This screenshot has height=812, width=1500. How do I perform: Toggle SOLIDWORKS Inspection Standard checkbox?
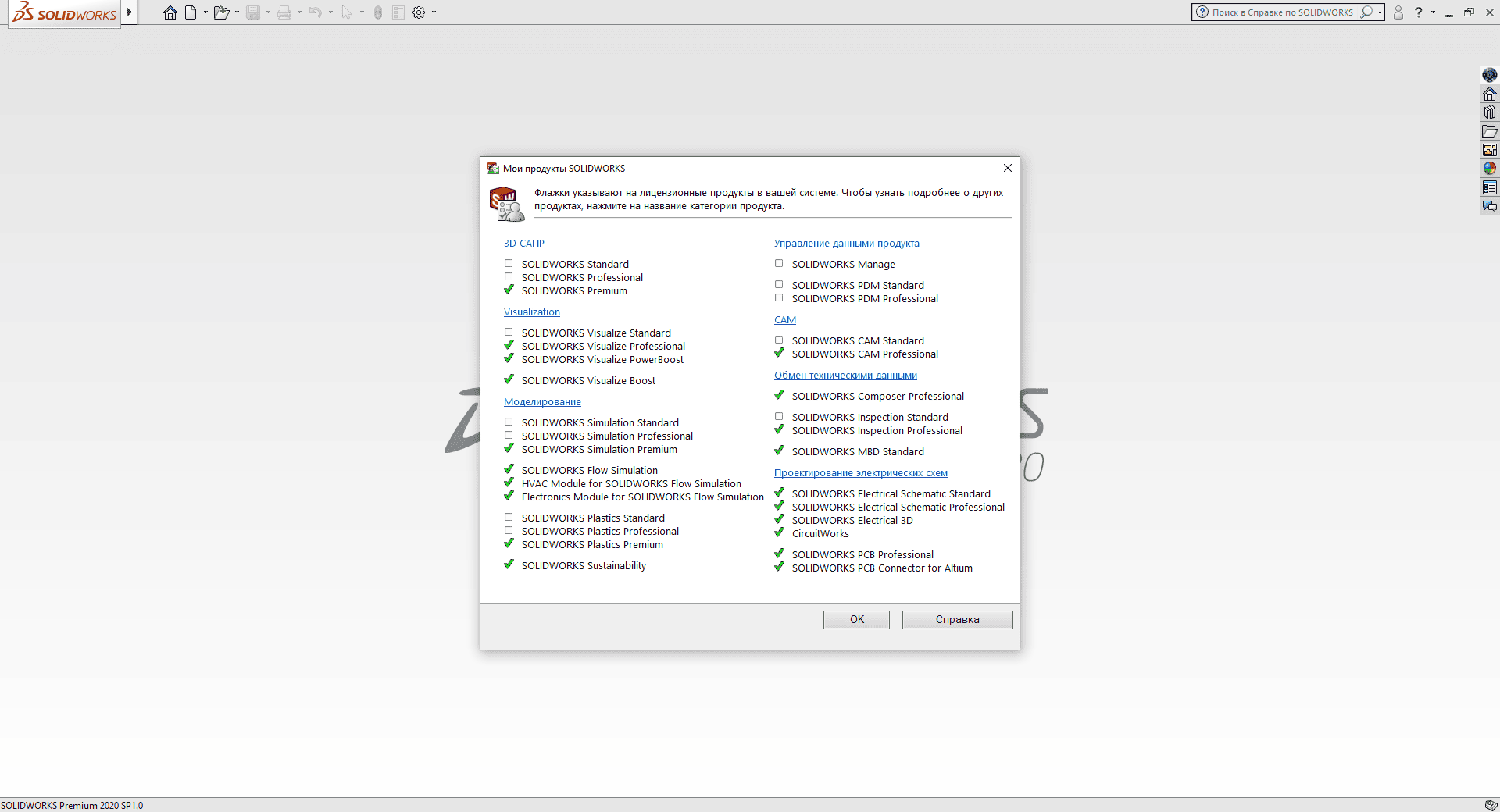click(x=779, y=417)
